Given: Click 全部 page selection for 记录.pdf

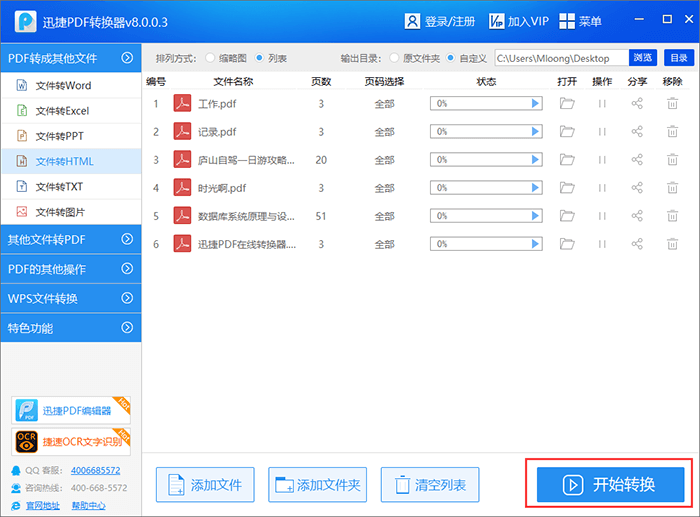Looking at the screenshot, I should 384,132.
